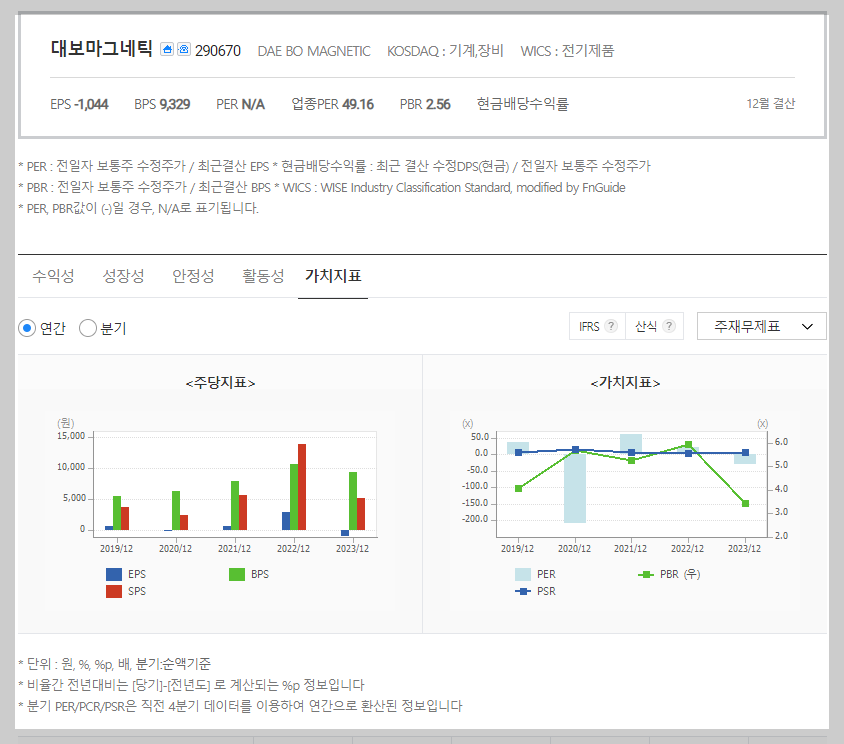Click the PBR 2.56 value

coord(425,104)
